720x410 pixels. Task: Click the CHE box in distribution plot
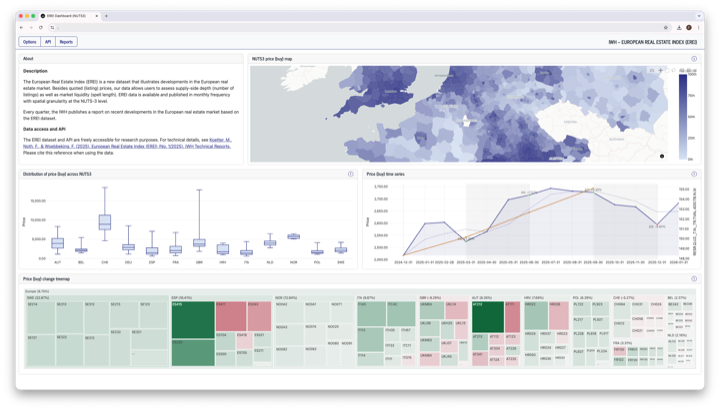(104, 222)
